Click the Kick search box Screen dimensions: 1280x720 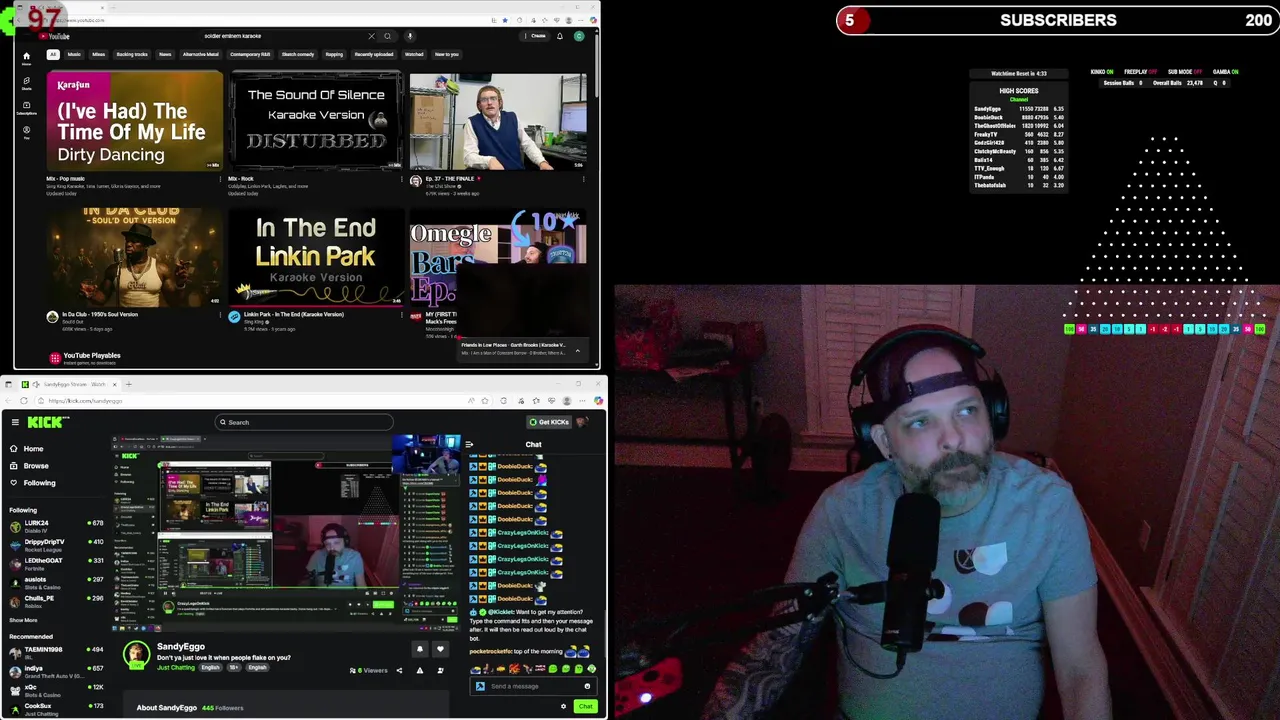coord(304,422)
